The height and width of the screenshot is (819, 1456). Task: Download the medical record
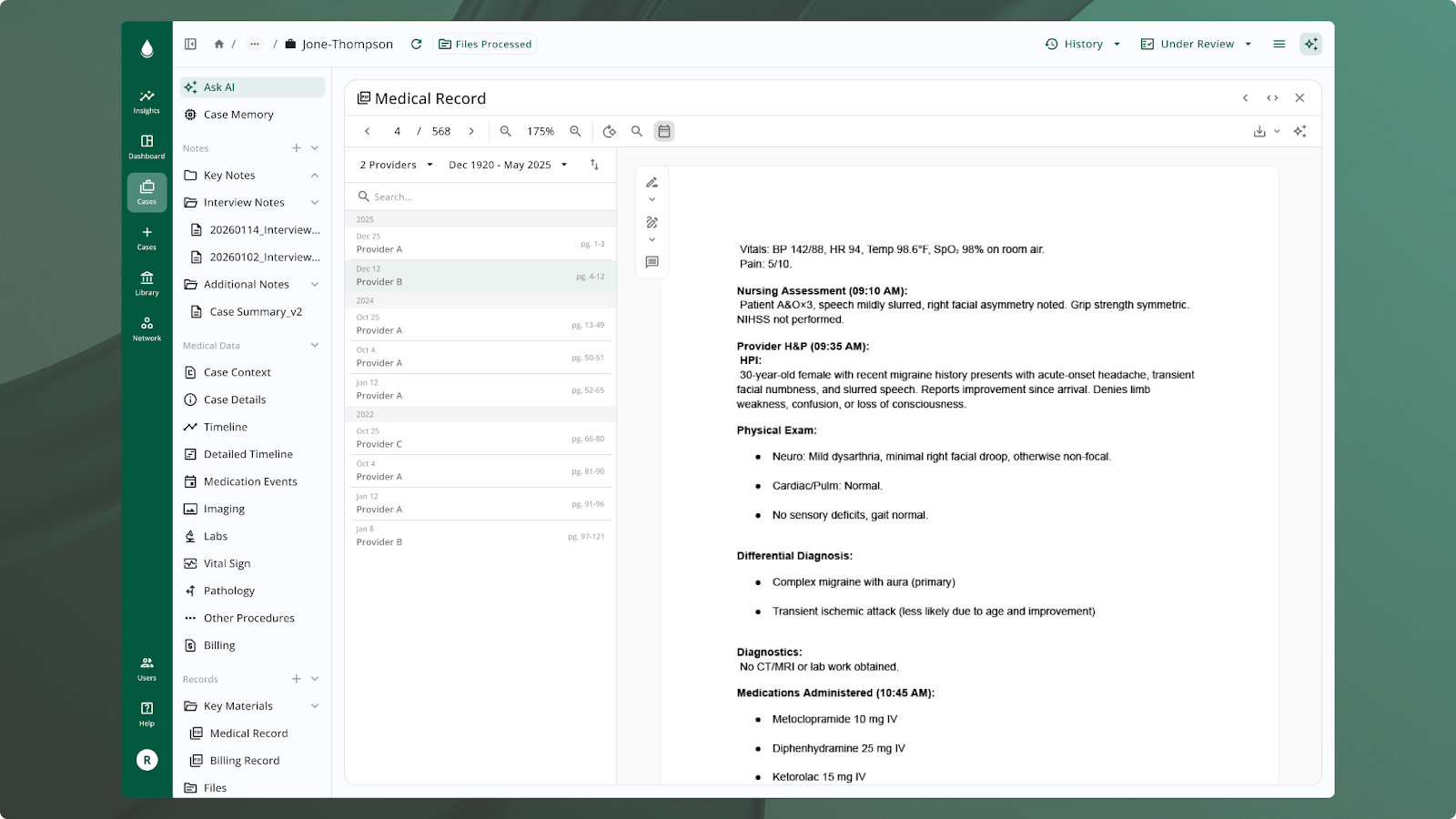click(x=1259, y=131)
